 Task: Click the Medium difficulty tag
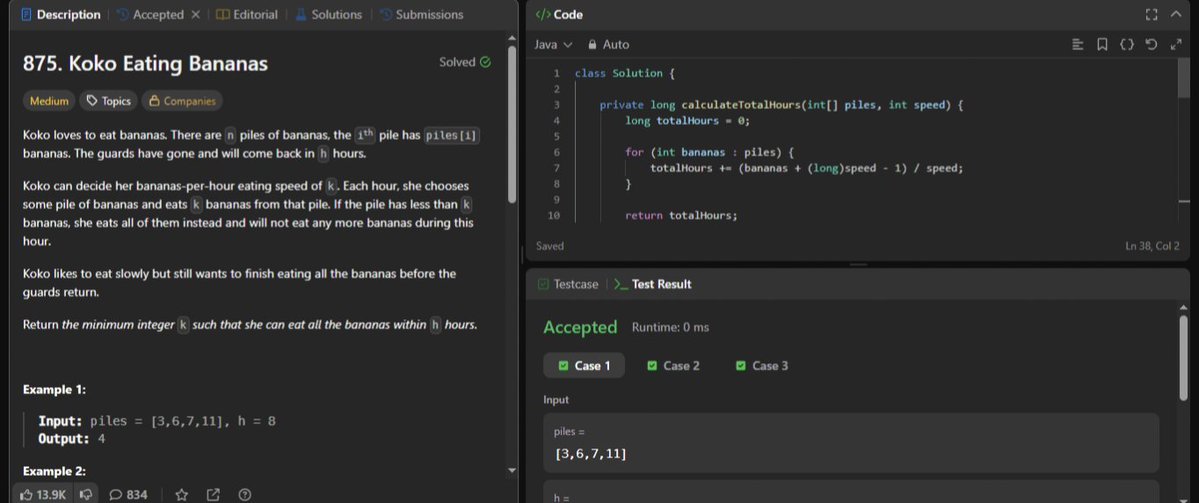(x=49, y=100)
